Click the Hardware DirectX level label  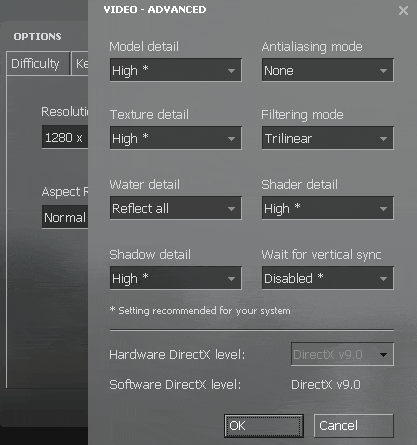click(177, 354)
